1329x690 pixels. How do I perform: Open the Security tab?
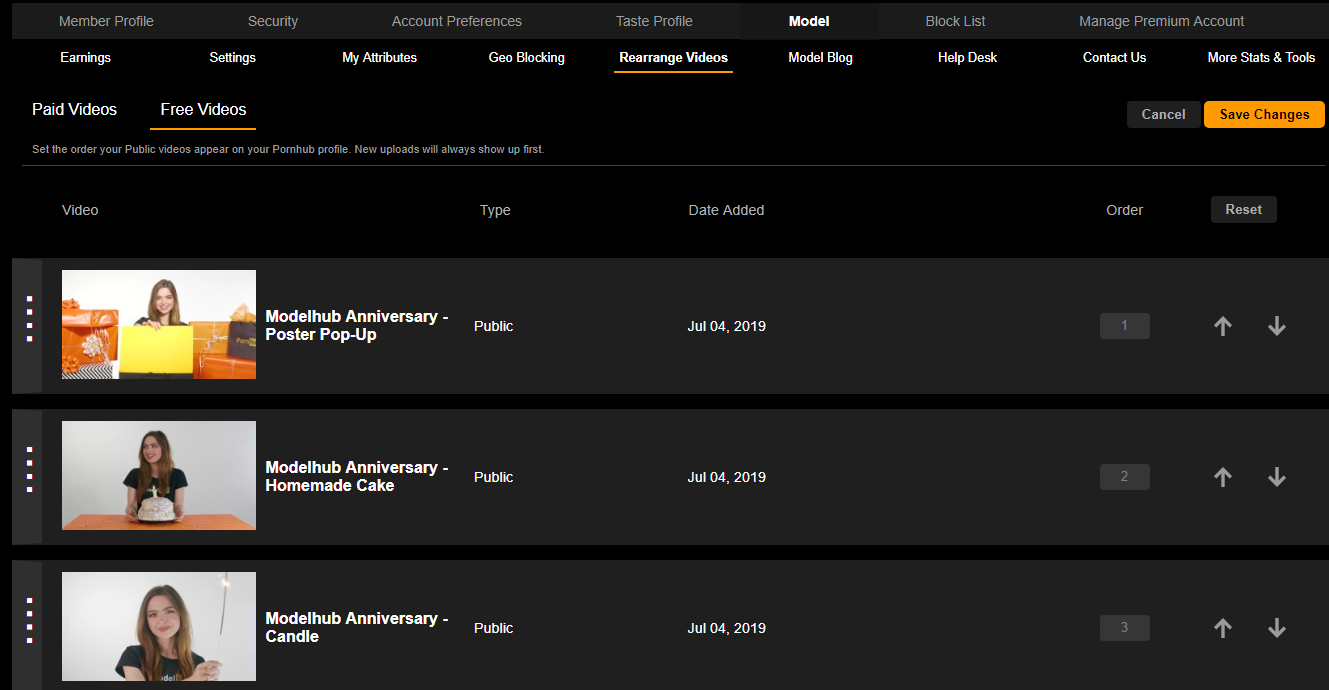[x=273, y=21]
